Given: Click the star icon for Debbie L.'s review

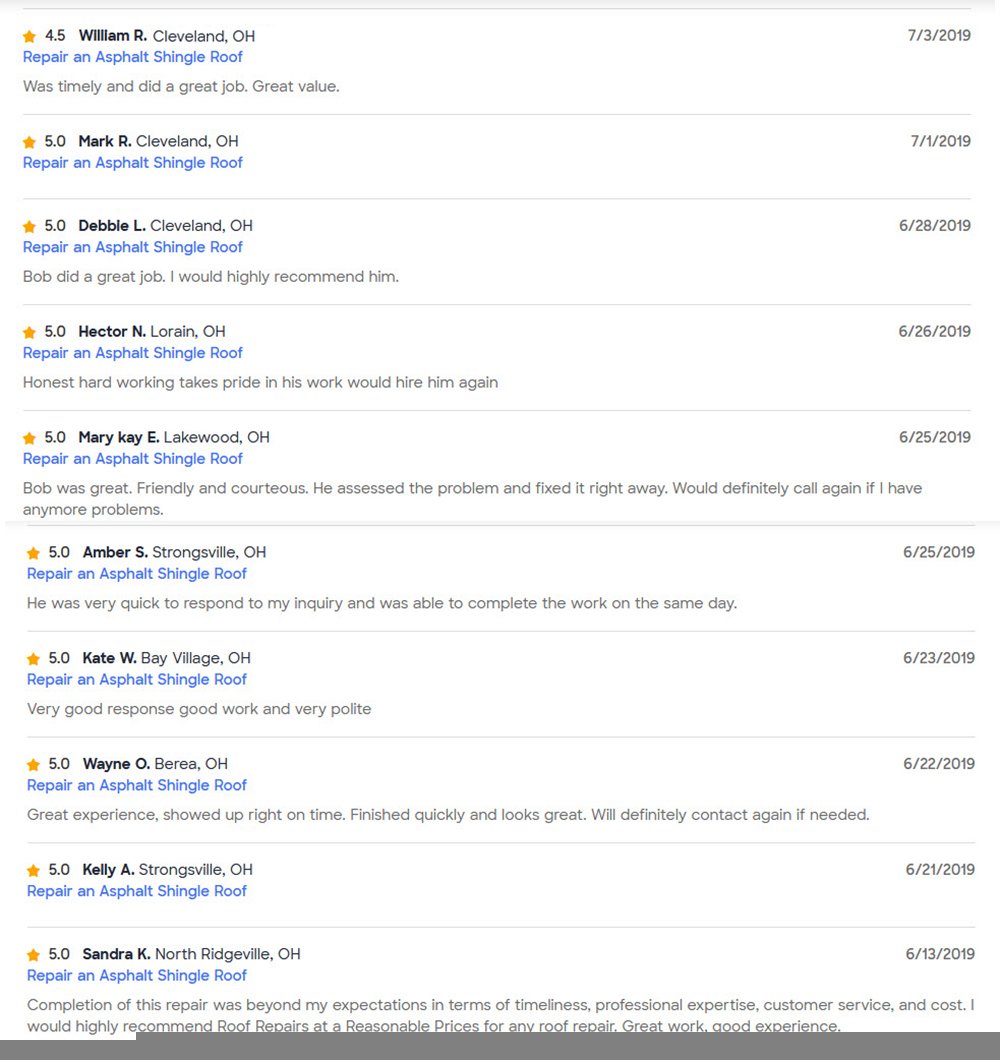Looking at the screenshot, I should [30, 227].
